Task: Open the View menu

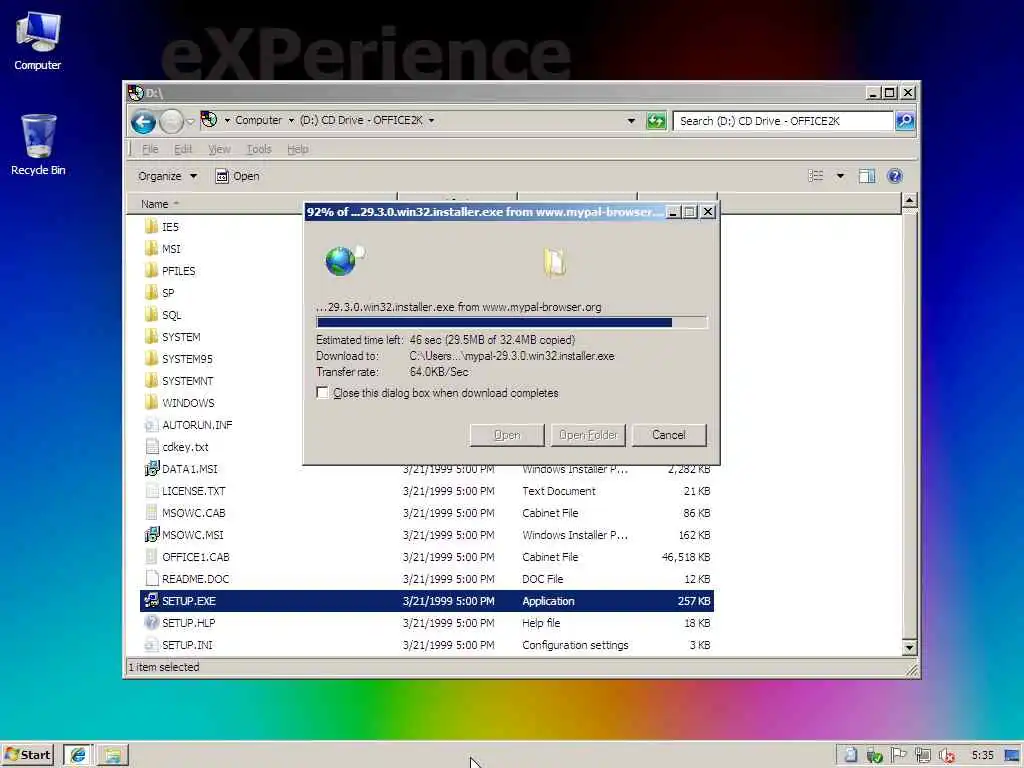Action: coord(219,149)
